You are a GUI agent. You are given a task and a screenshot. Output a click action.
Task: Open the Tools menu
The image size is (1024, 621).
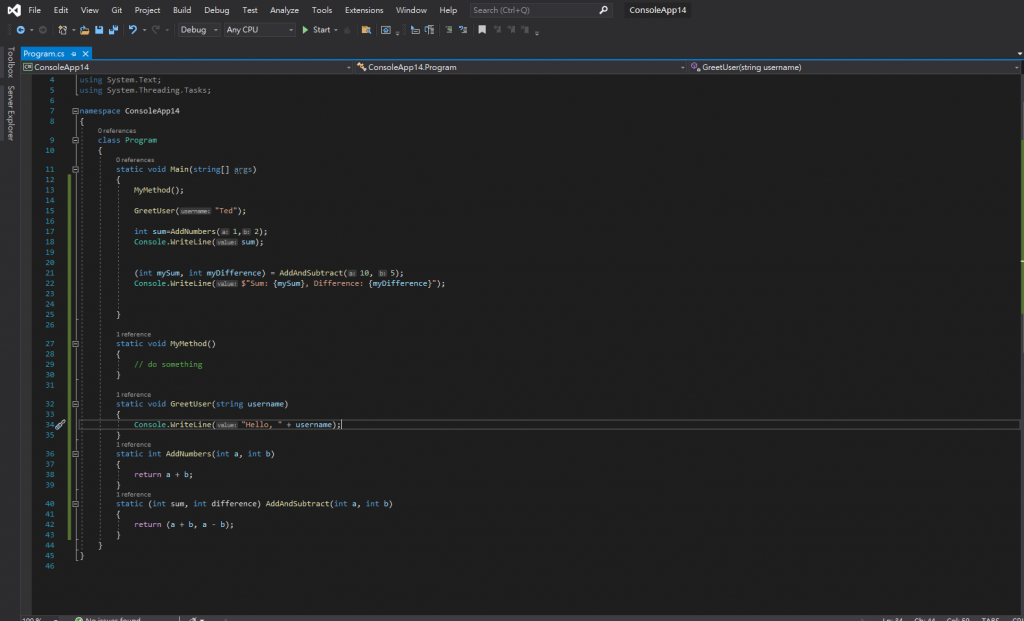coord(322,10)
